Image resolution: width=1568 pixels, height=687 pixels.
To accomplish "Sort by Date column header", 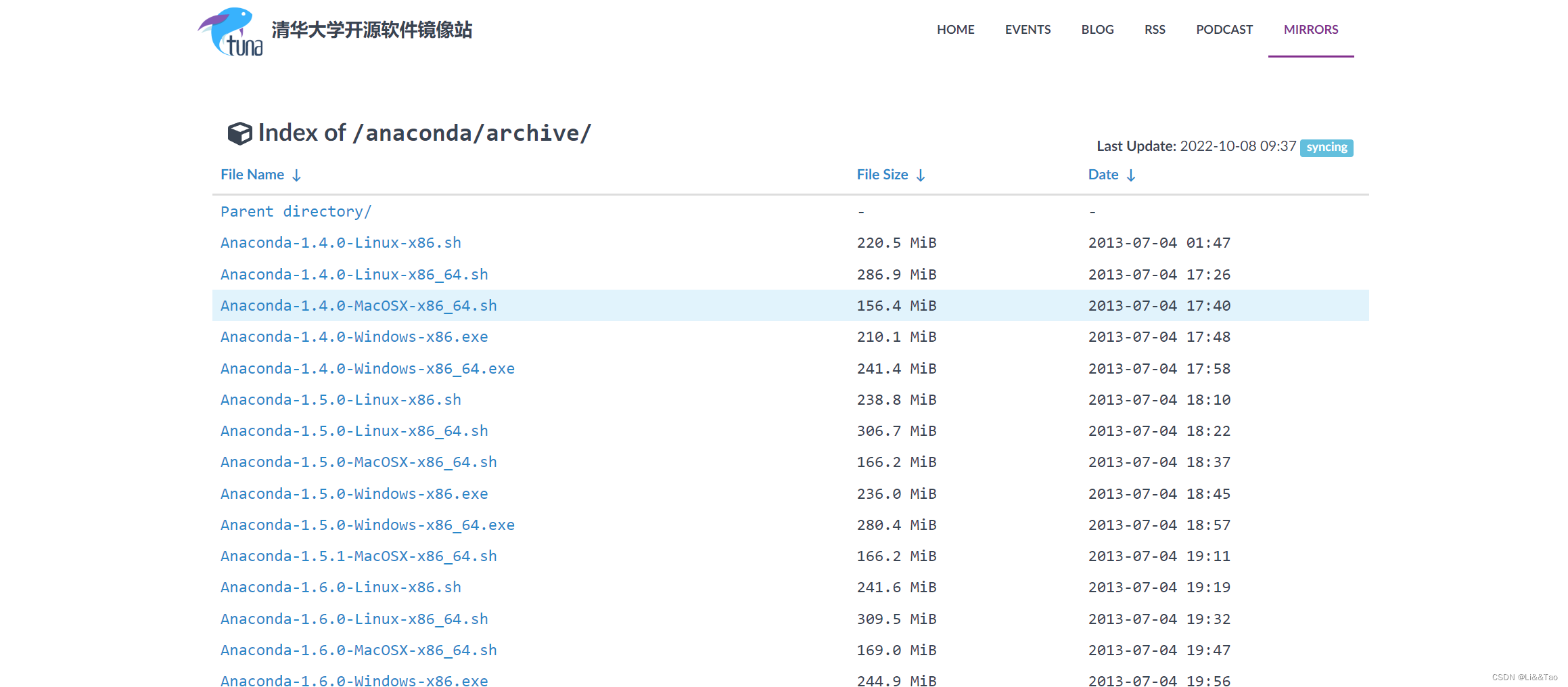I will coord(1111,175).
